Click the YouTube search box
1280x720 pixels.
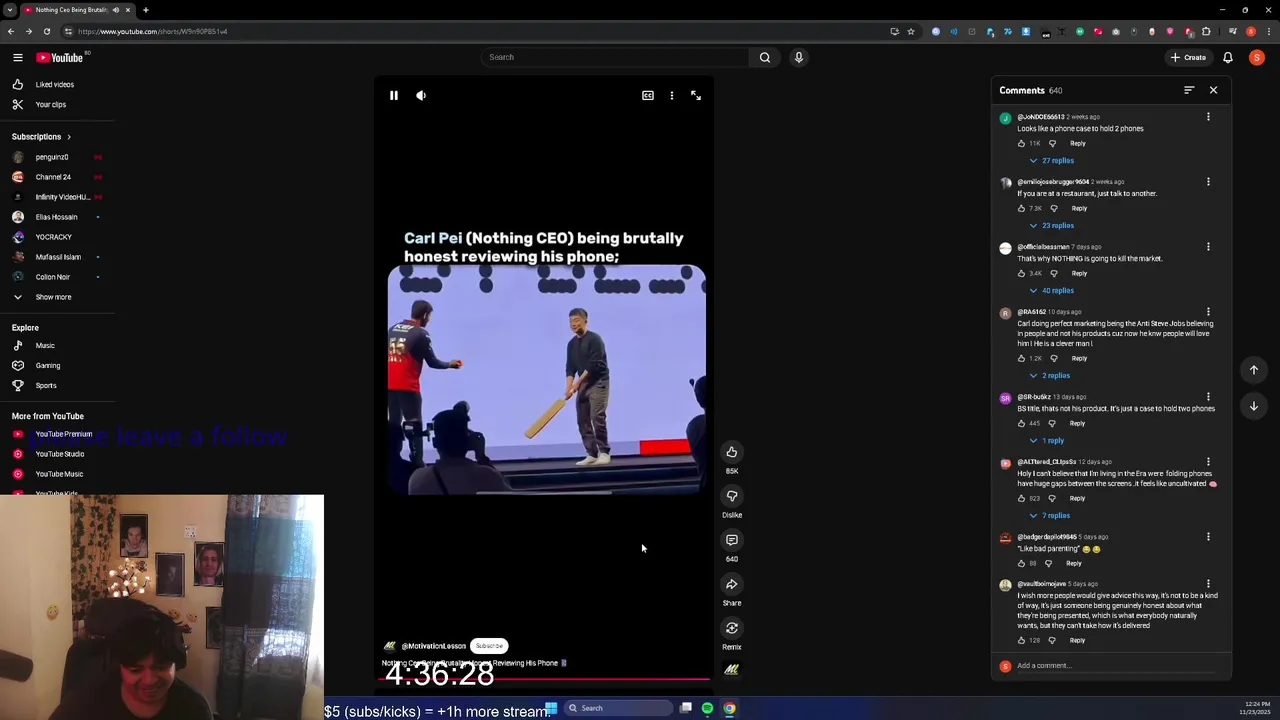click(615, 57)
